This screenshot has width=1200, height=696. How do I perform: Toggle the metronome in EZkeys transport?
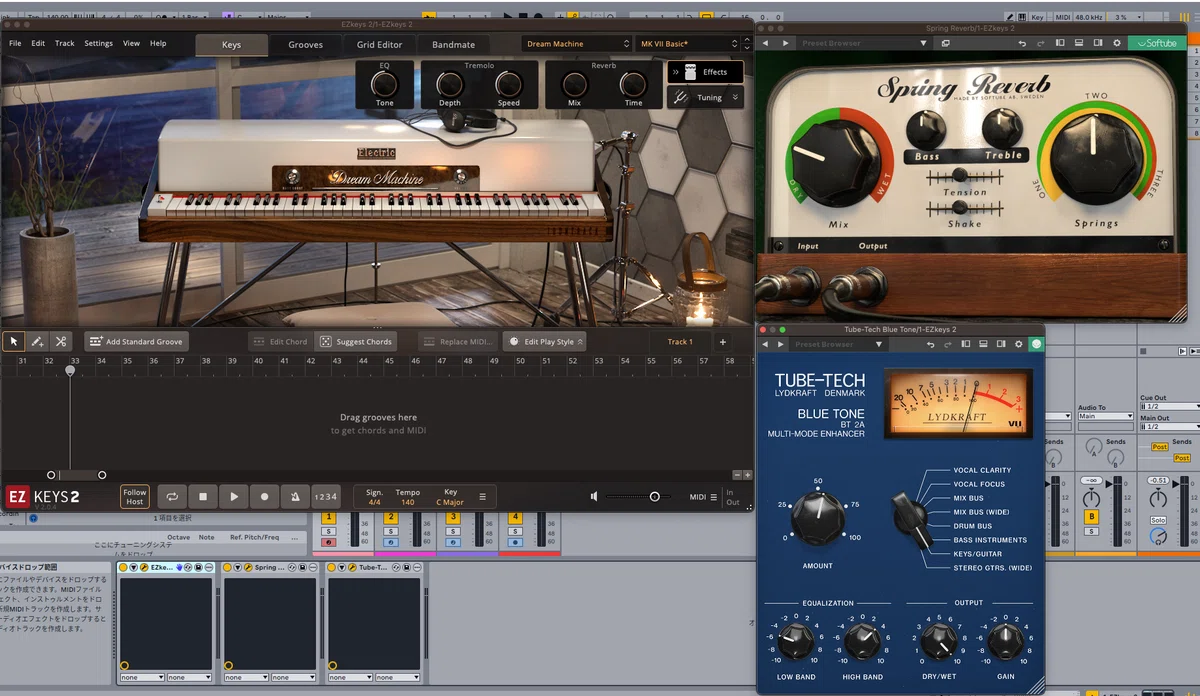[294, 496]
